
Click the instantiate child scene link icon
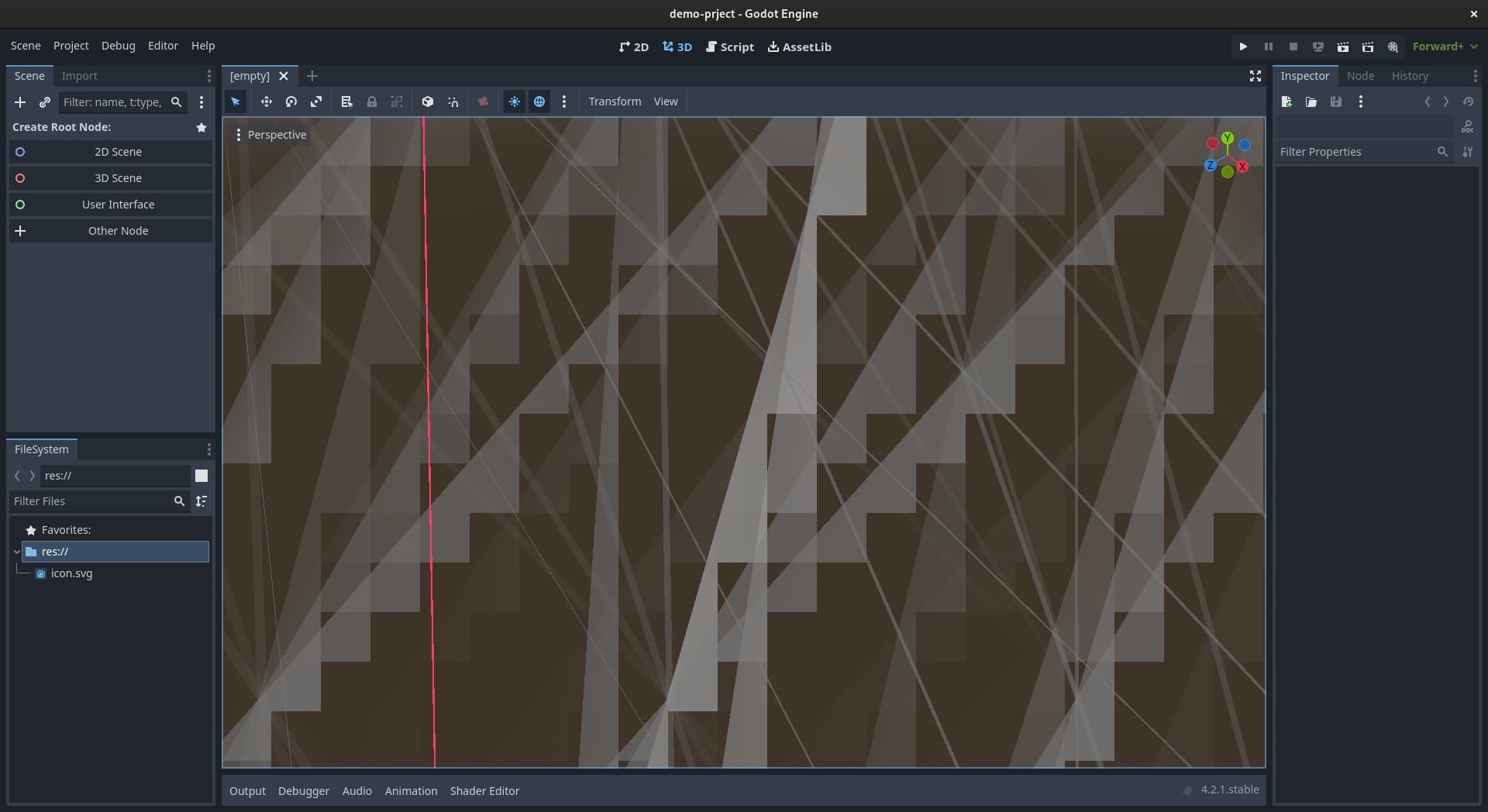click(x=45, y=102)
